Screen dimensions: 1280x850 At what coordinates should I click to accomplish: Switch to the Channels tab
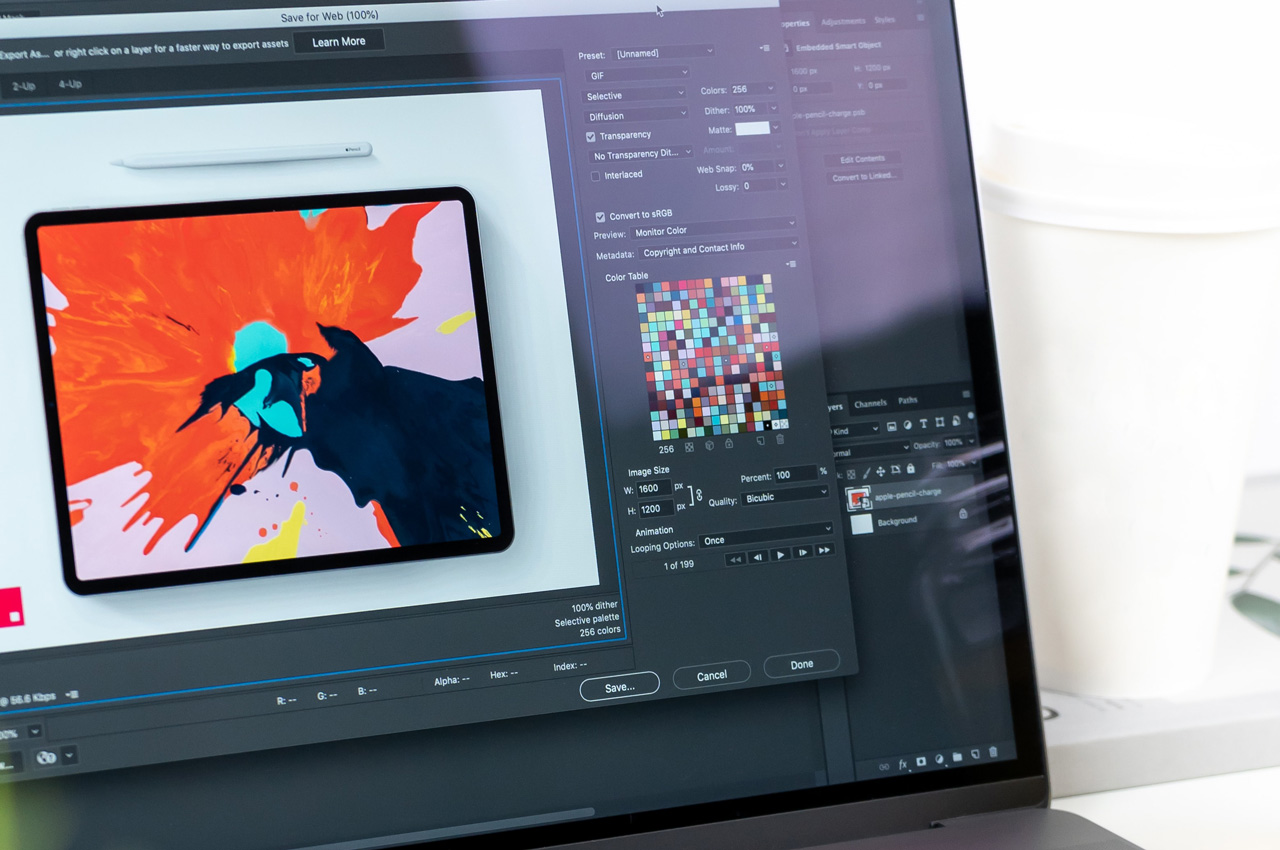870,403
